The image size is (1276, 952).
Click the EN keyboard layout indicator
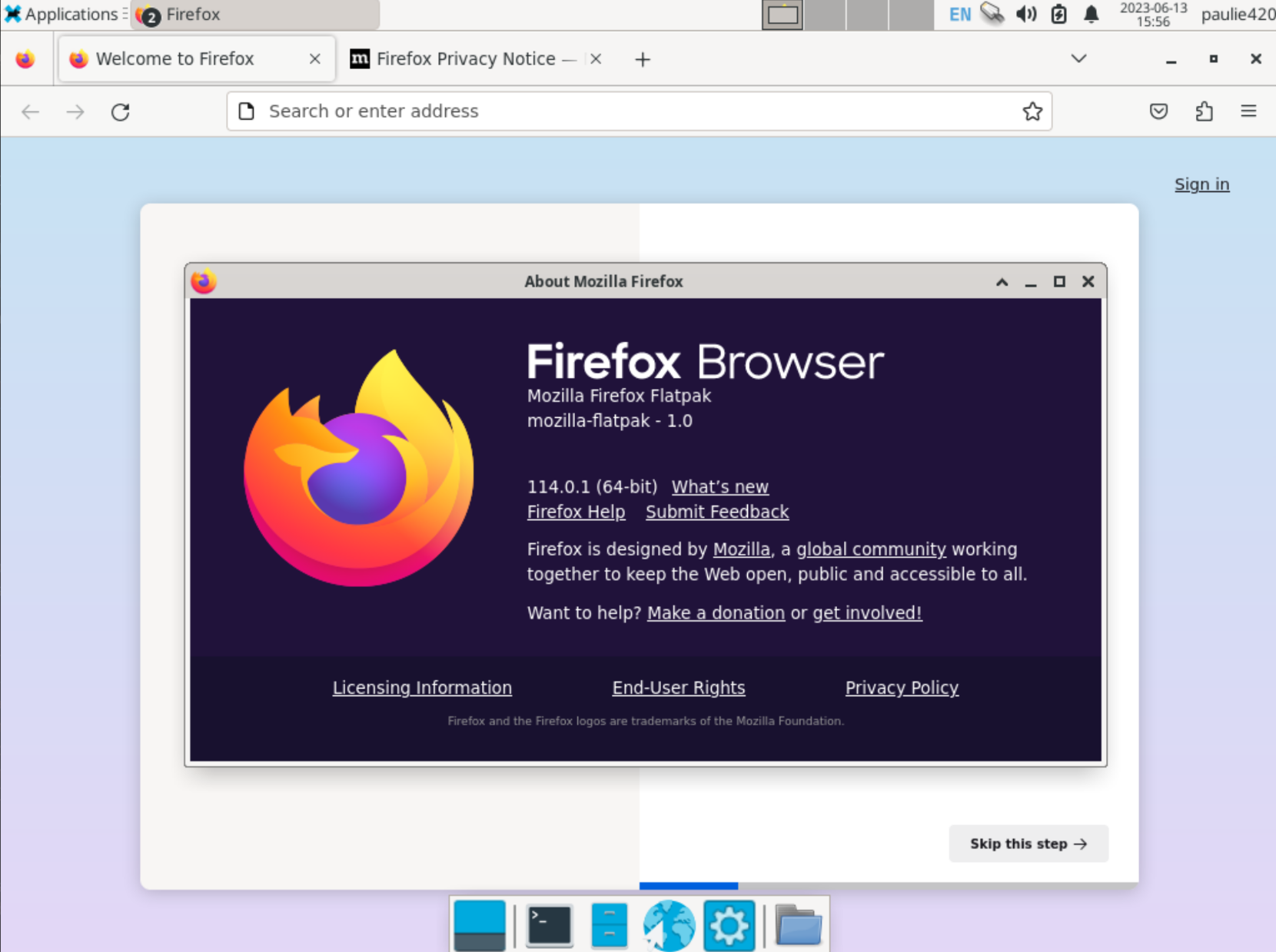pos(959,15)
